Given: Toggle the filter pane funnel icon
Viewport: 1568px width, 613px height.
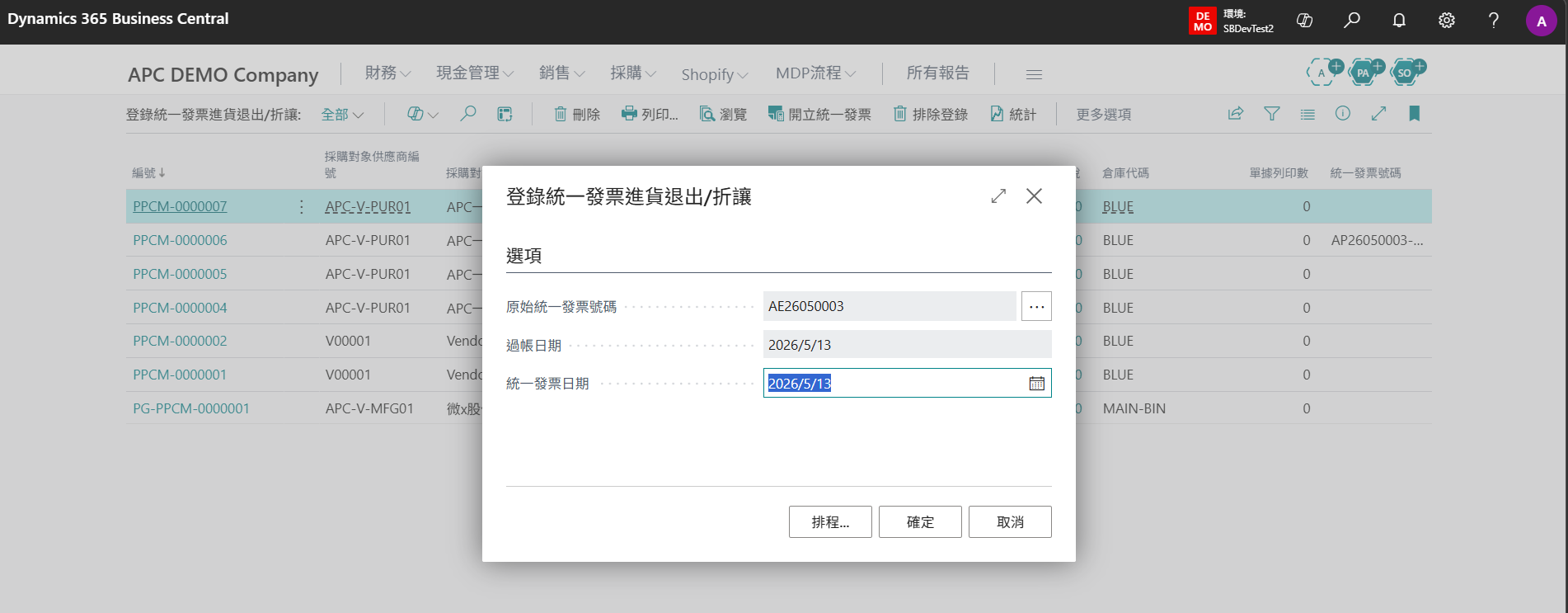Looking at the screenshot, I should (x=1272, y=114).
